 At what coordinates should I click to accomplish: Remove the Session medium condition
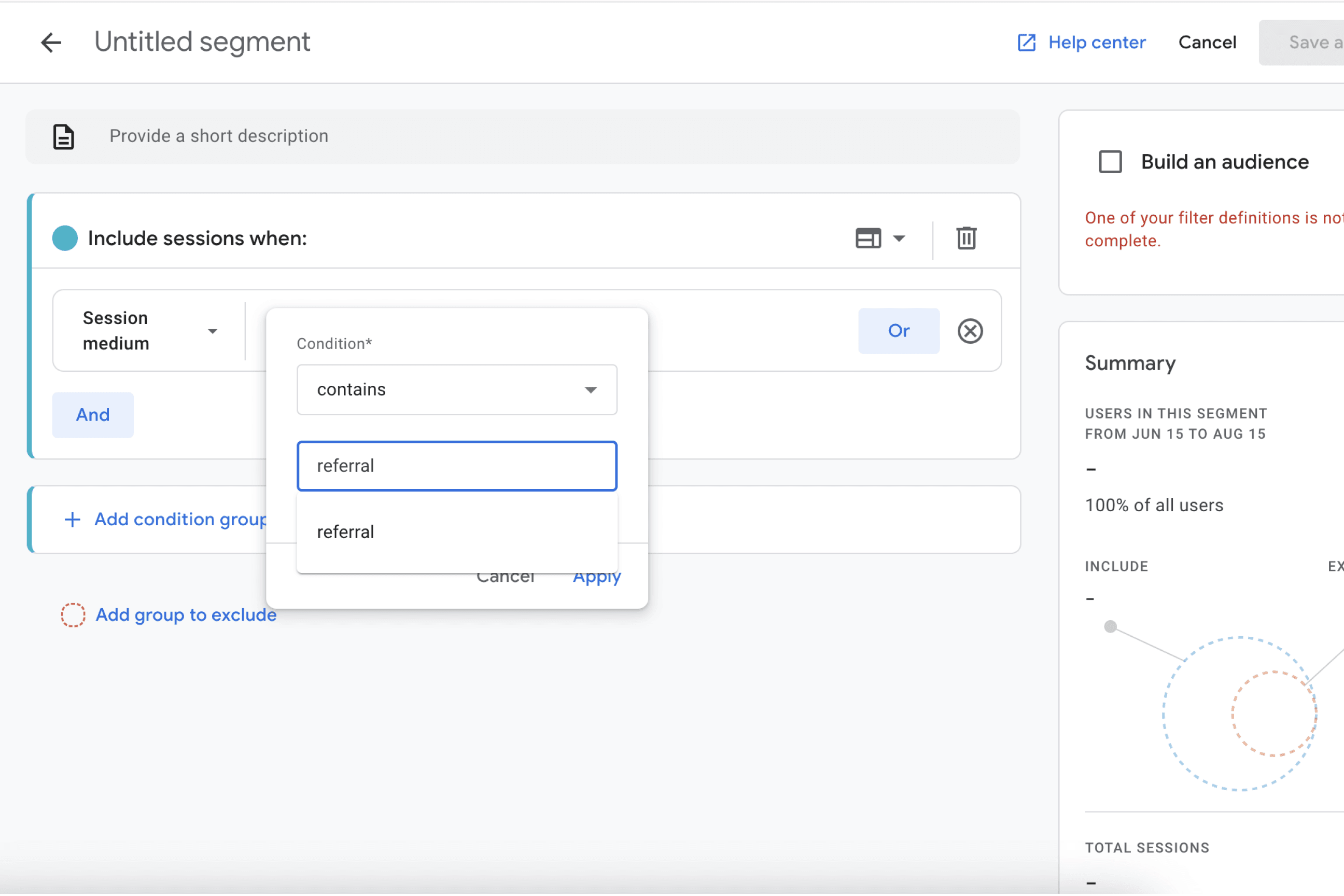point(970,331)
